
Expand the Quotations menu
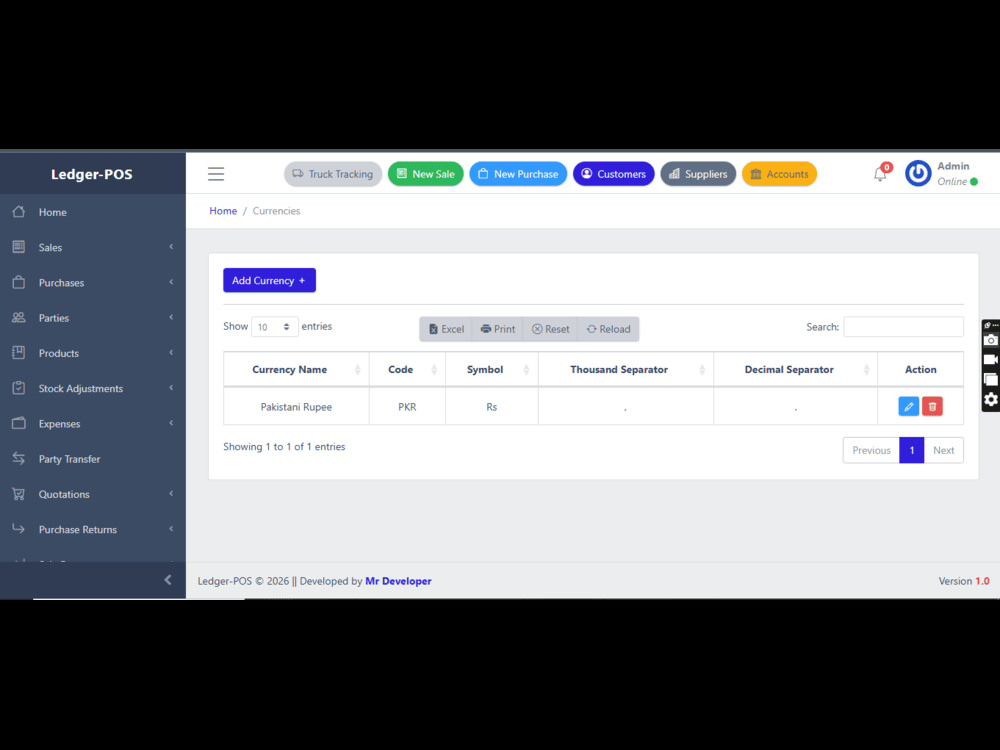pos(92,494)
